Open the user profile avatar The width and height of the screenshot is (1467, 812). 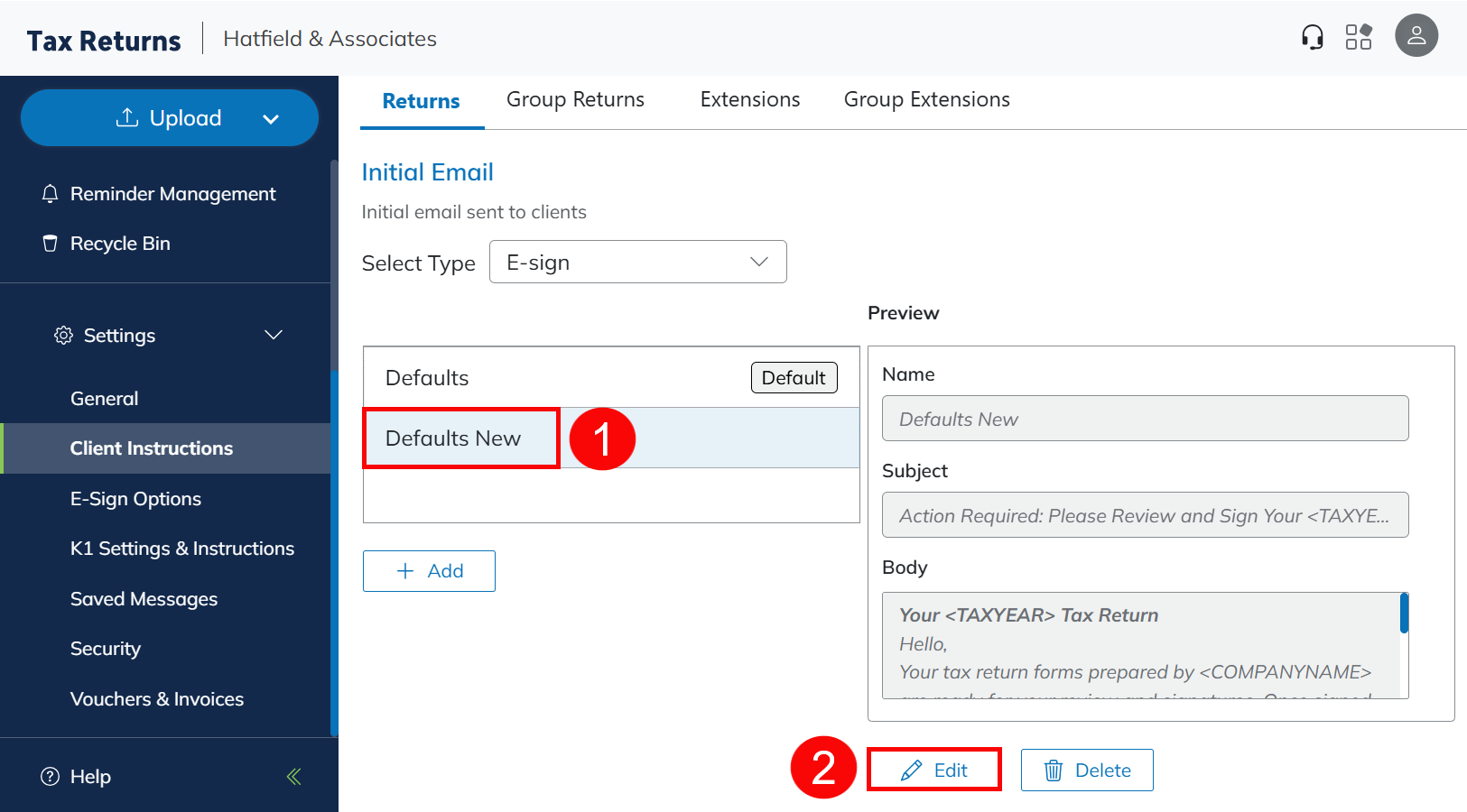tap(1416, 36)
